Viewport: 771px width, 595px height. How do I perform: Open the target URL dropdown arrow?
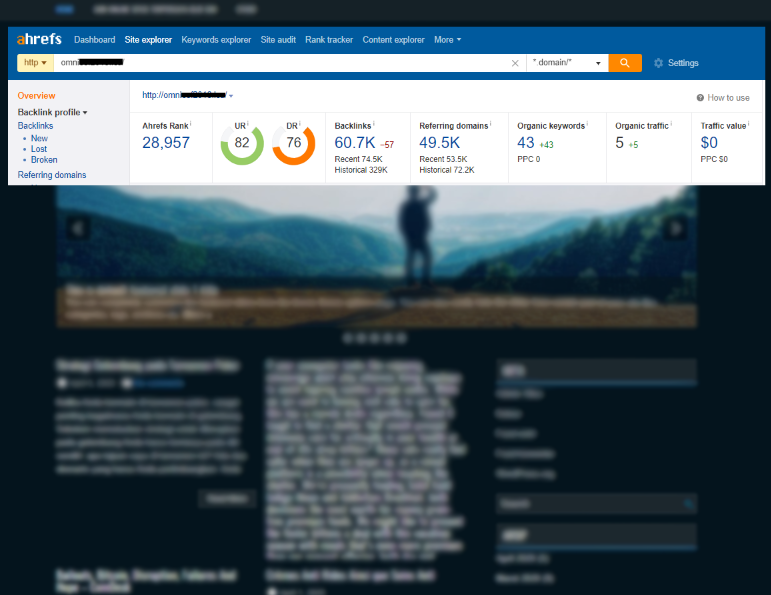click(231, 96)
